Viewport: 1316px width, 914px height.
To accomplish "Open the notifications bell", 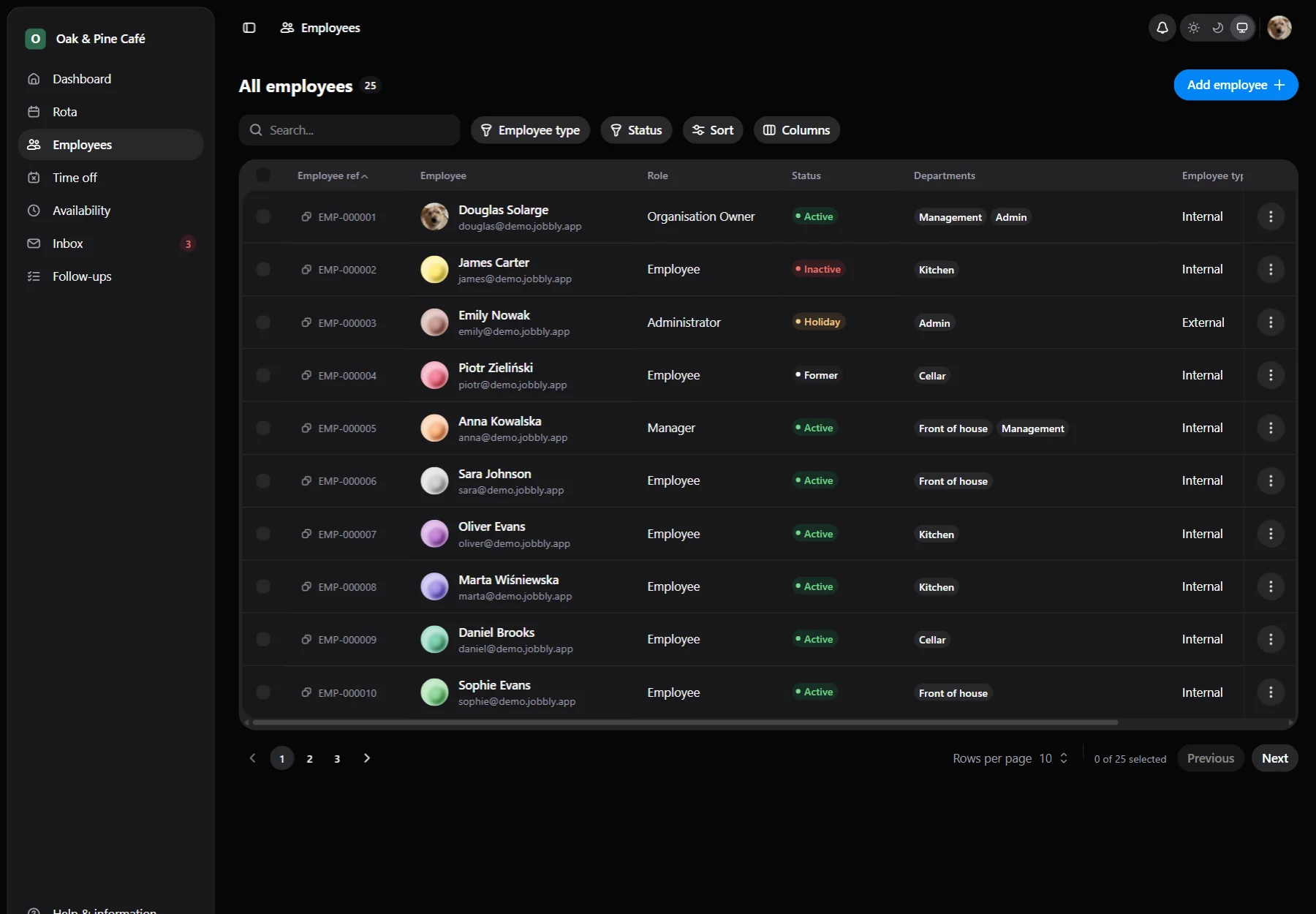I will (x=1162, y=28).
